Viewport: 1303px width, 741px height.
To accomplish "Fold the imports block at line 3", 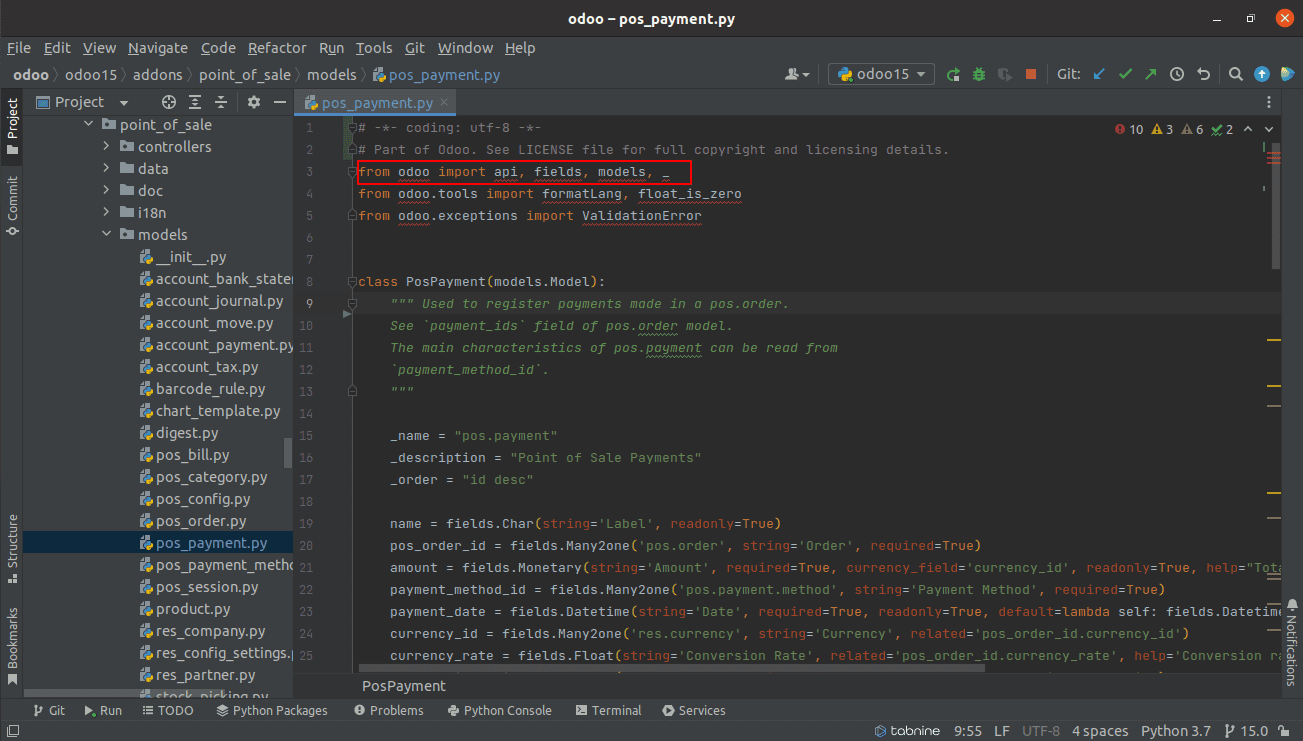I will tap(352, 172).
